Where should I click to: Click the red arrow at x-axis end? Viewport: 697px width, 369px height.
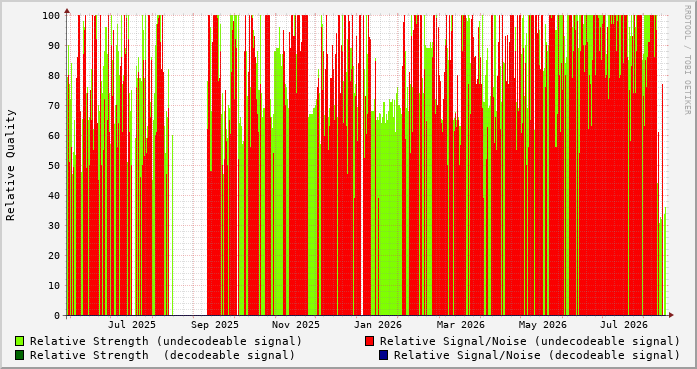[x=671, y=315]
